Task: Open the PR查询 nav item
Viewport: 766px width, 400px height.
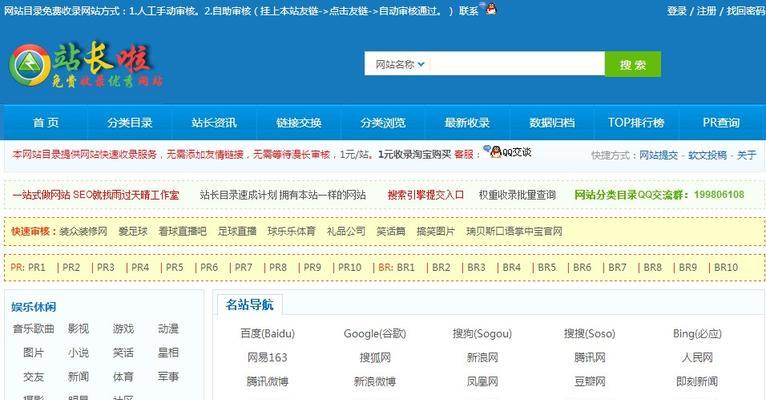Action: pos(721,123)
